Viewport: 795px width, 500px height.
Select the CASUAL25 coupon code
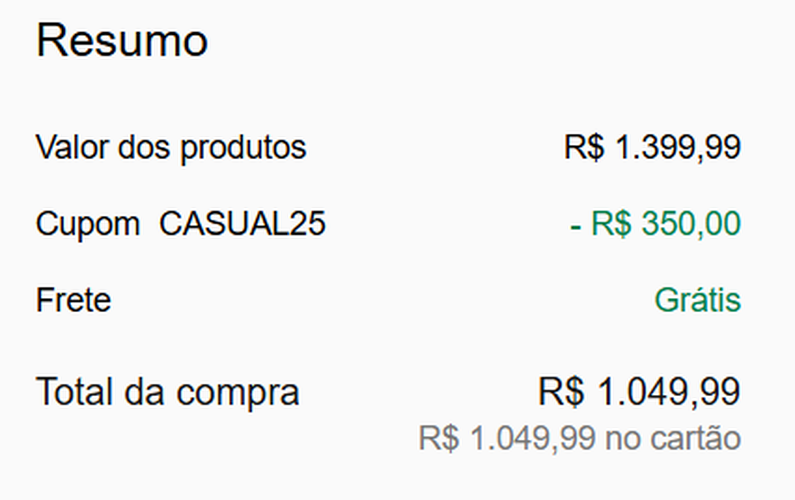pyautogui.click(x=242, y=224)
